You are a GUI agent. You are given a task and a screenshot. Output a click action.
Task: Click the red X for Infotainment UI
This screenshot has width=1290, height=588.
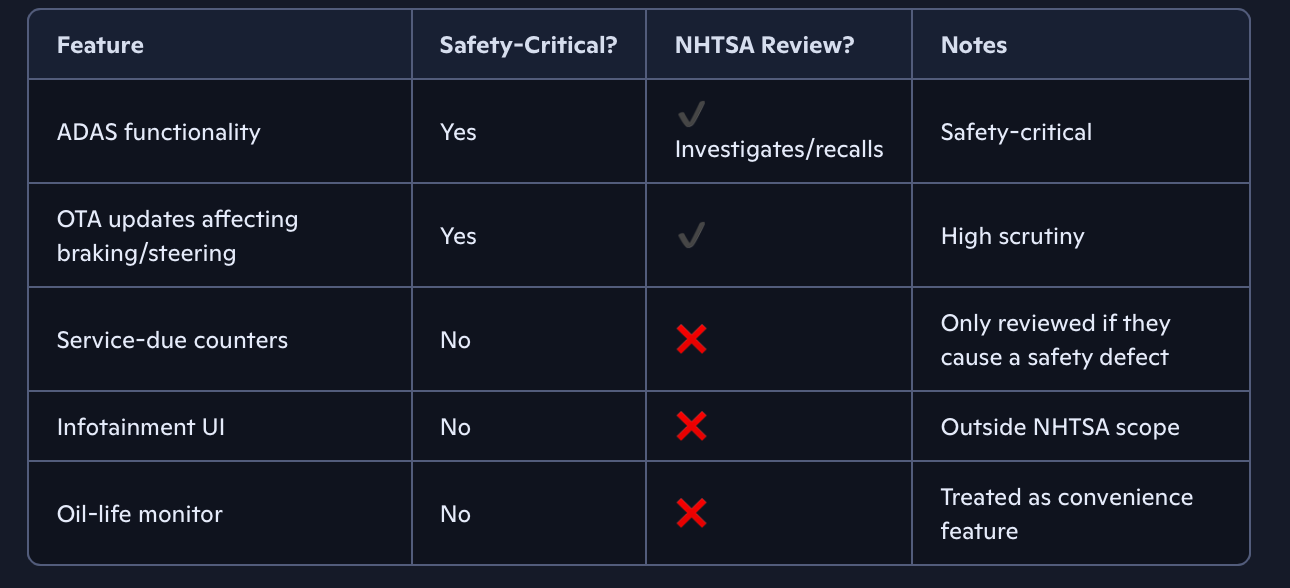coord(691,427)
